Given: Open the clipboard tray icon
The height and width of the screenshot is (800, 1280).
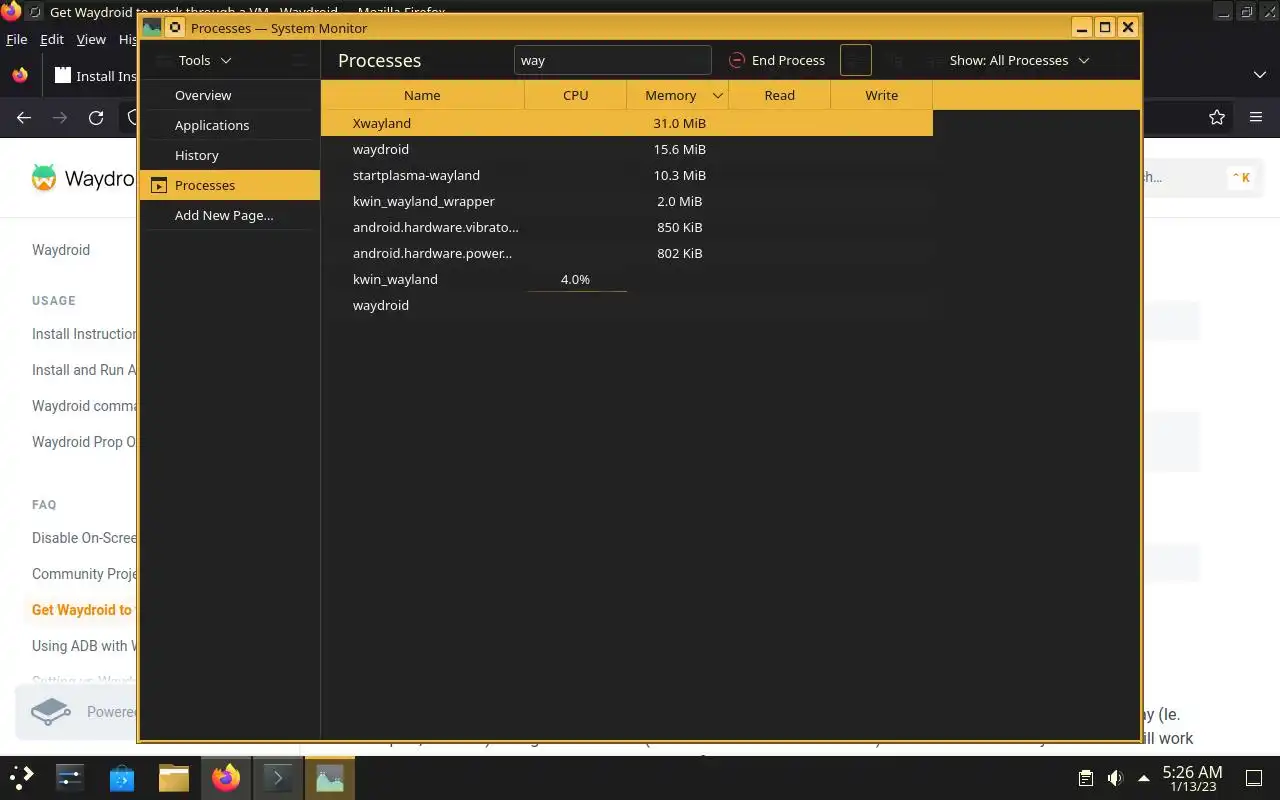Looking at the screenshot, I should (1086, 778).
